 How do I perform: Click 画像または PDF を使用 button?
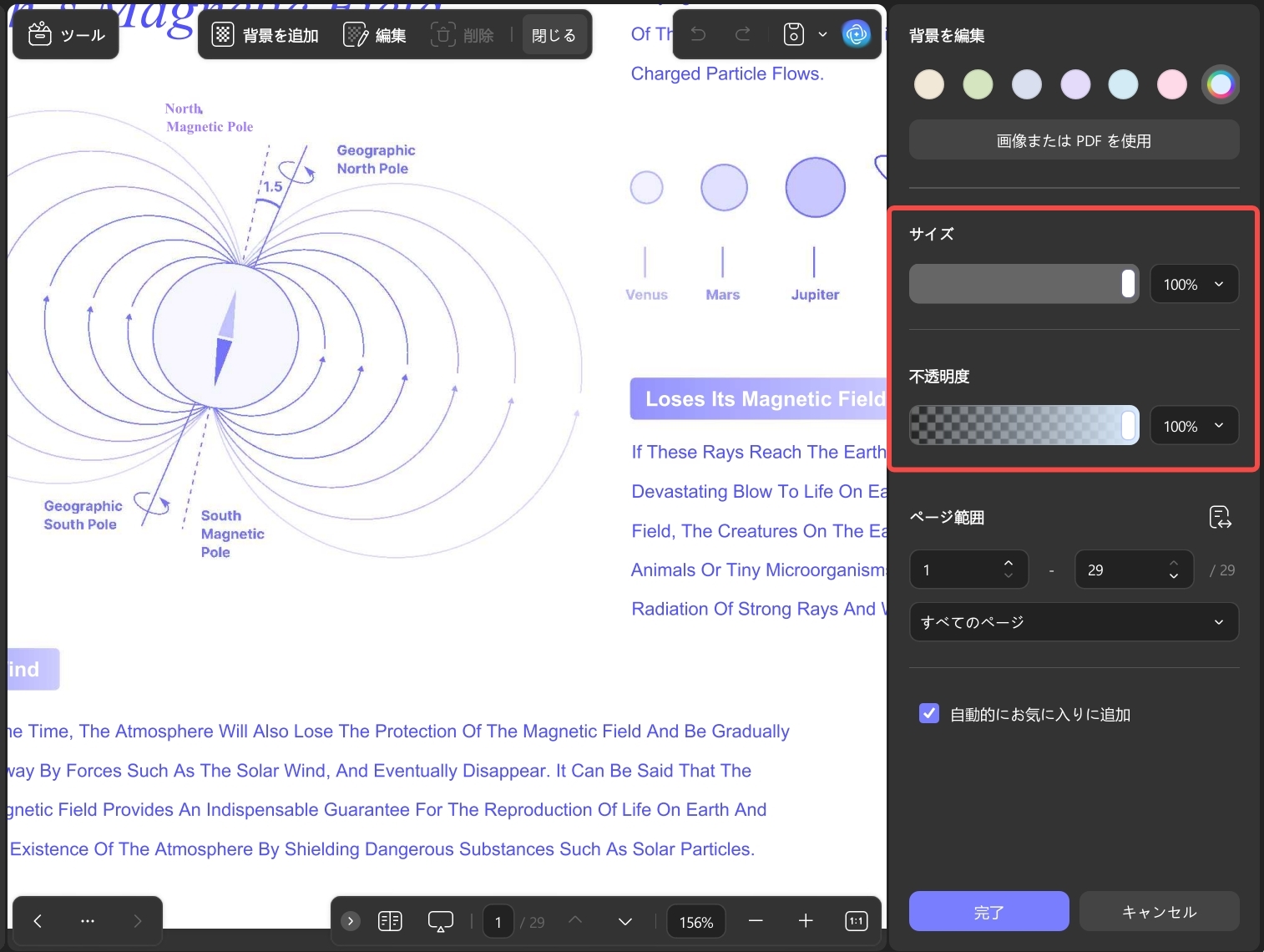[x=1074, y=140]
